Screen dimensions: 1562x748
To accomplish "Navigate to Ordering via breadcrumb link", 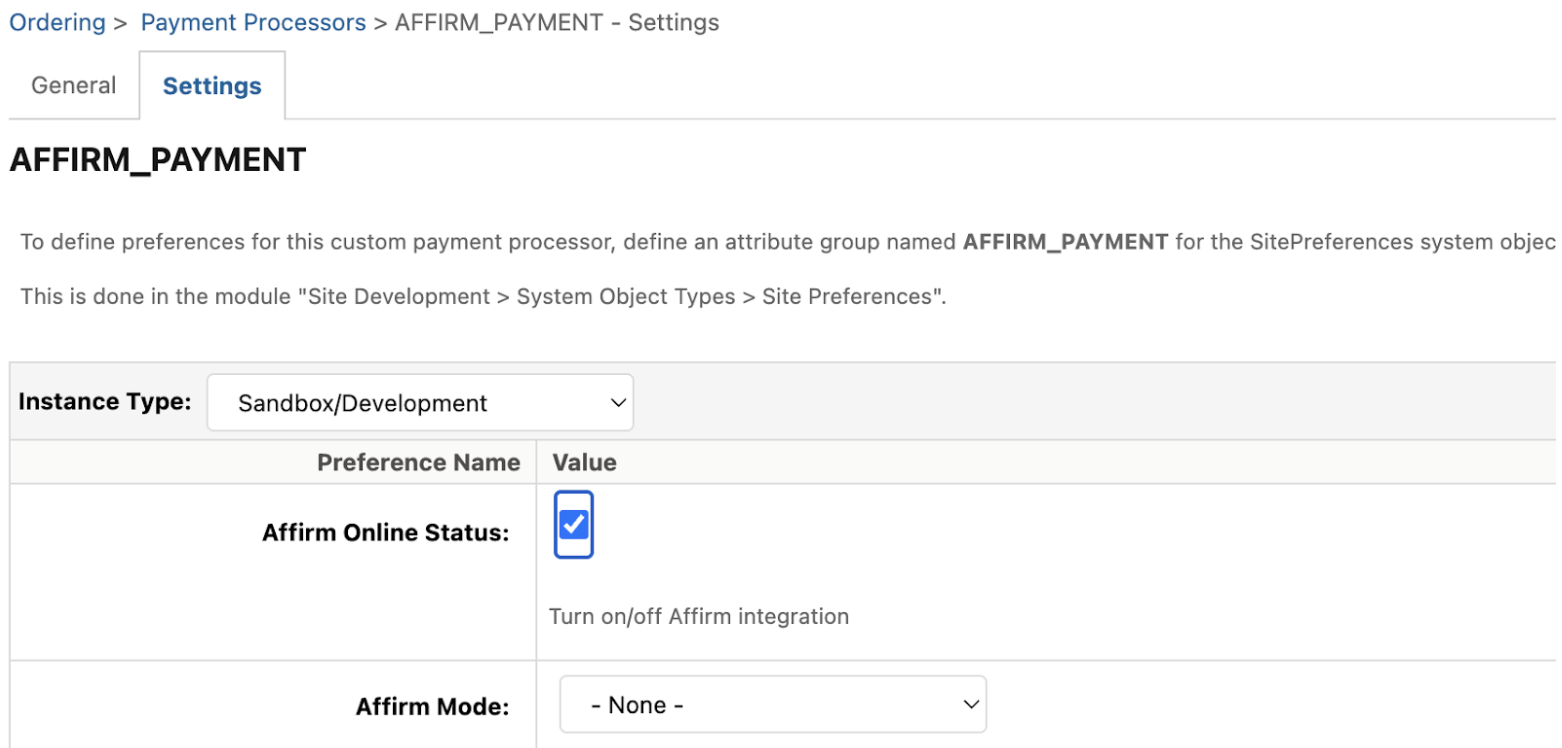I will pyautogui.click(x=57, y=22).
